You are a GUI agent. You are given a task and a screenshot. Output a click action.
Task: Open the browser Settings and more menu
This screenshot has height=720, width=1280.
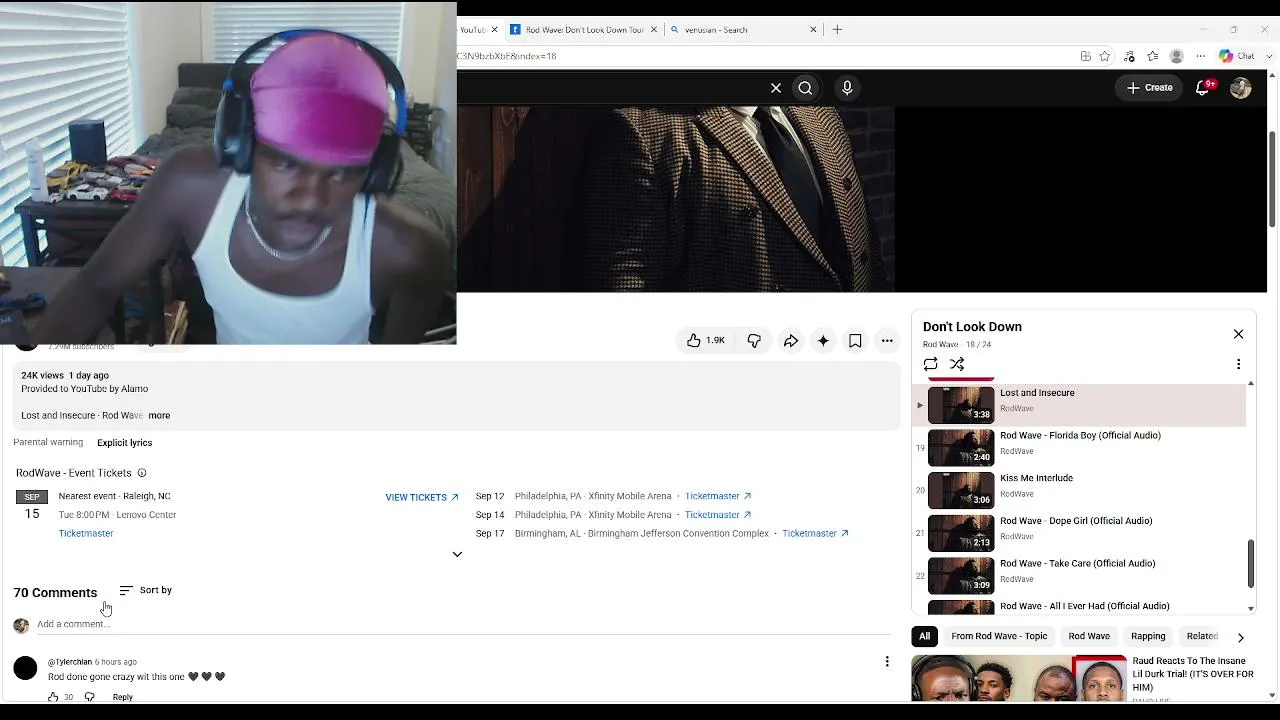coord(1201,56)
